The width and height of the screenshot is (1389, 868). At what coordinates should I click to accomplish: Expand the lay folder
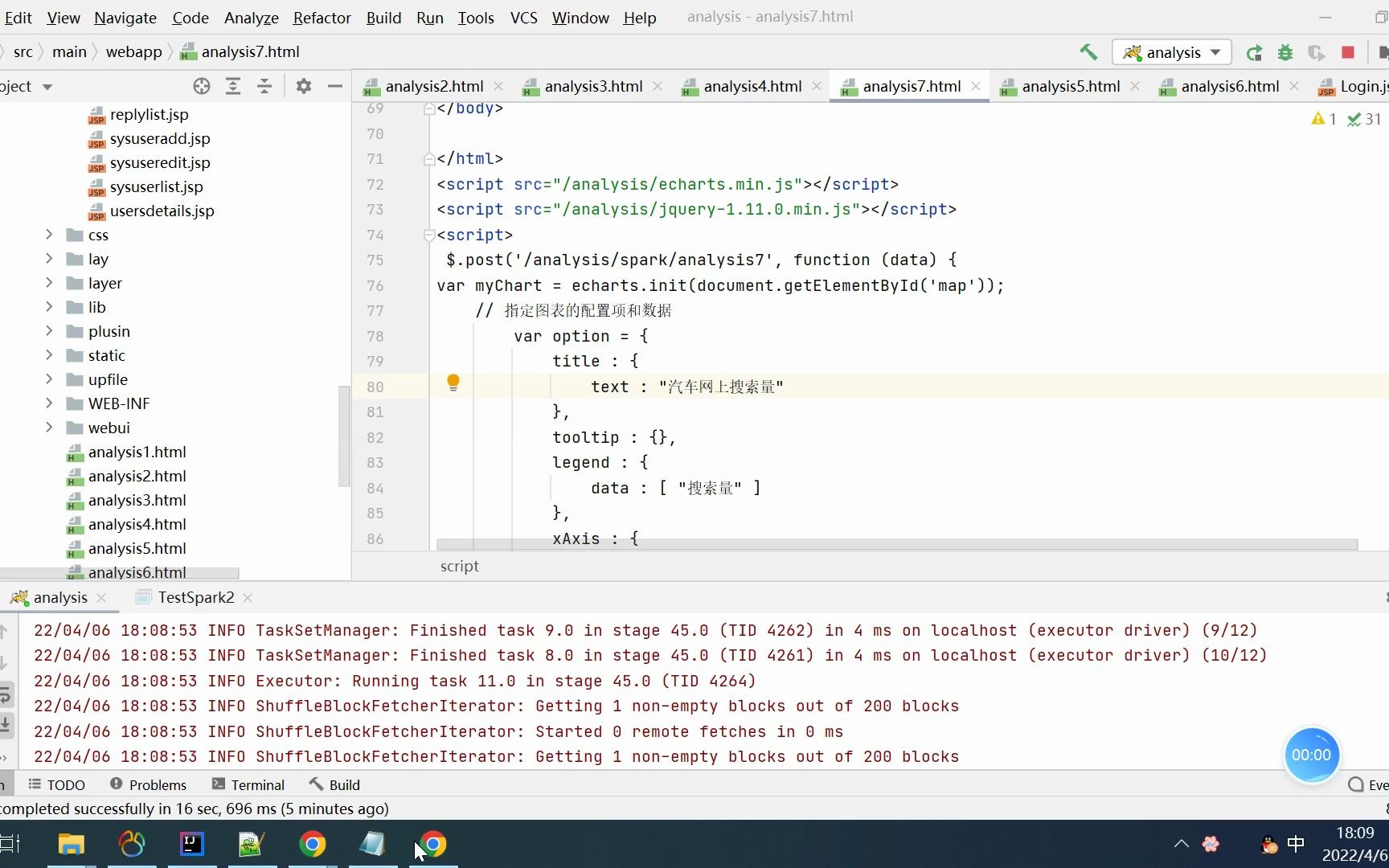click(x=49, y=259)
